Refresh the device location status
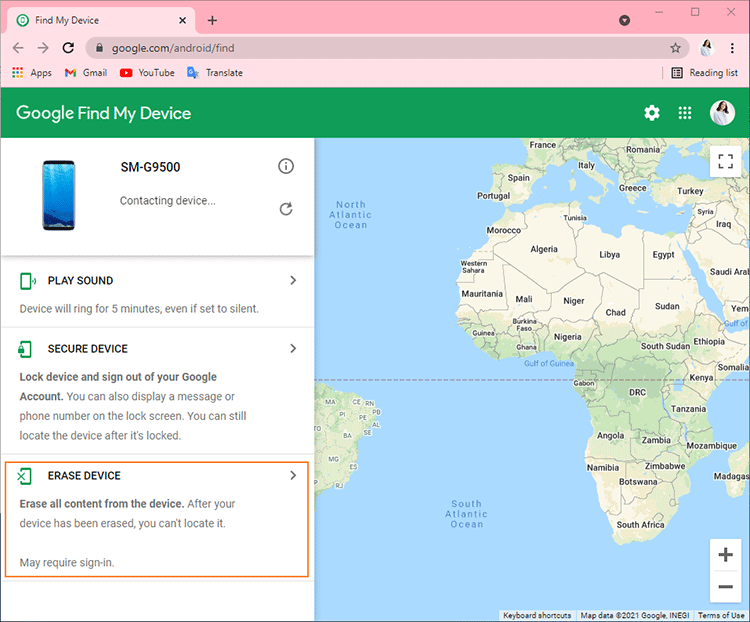750x622 pixels. 286,209
